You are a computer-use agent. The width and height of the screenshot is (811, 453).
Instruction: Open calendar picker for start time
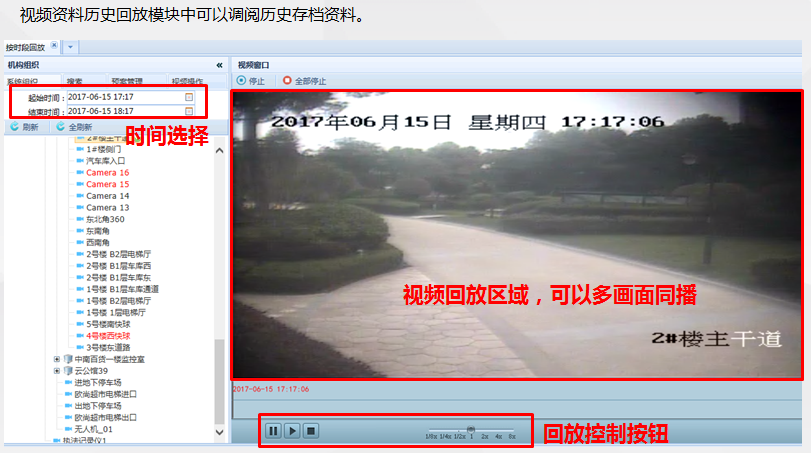point(189,97)
